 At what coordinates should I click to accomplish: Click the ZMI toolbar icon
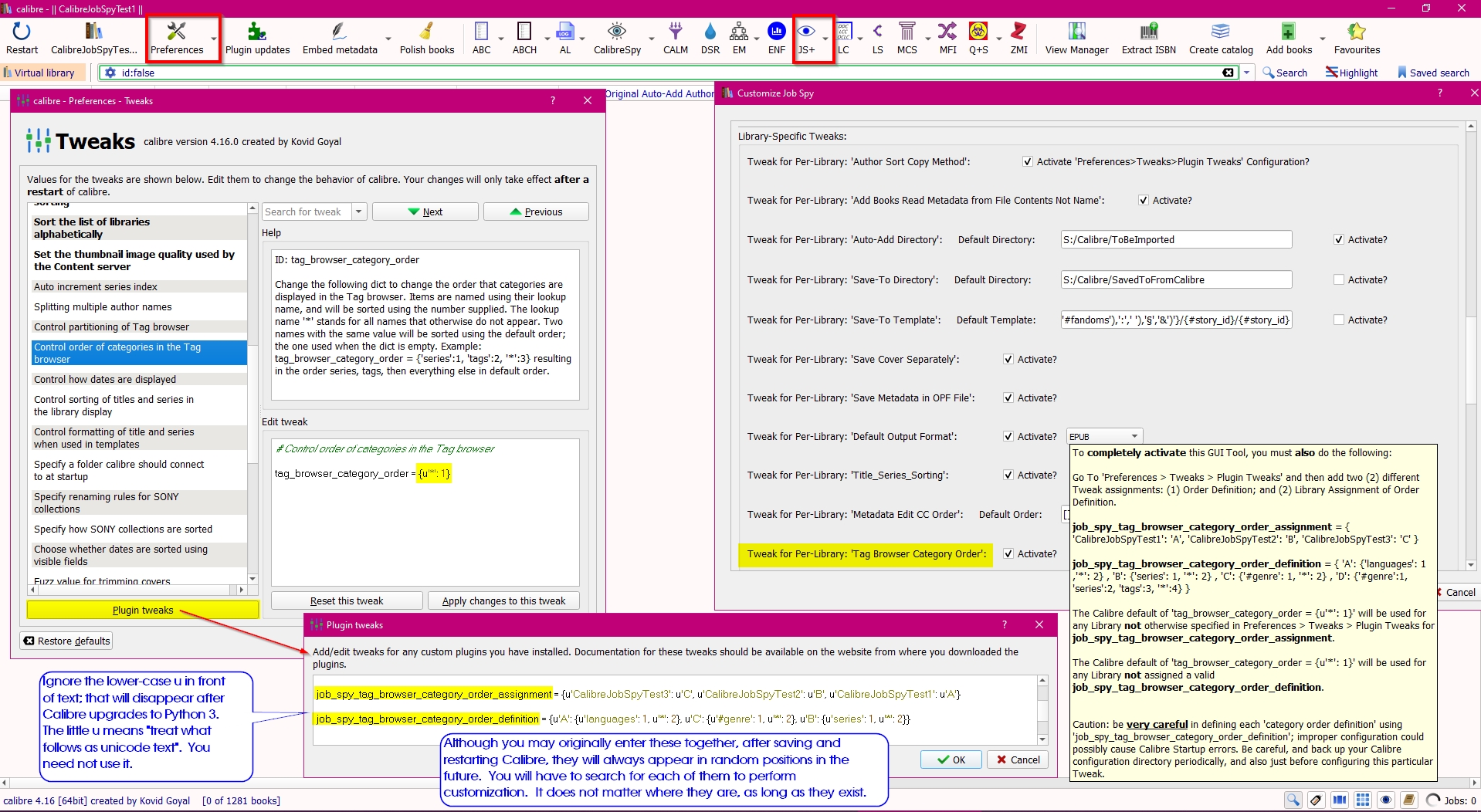coord(1019,39)
